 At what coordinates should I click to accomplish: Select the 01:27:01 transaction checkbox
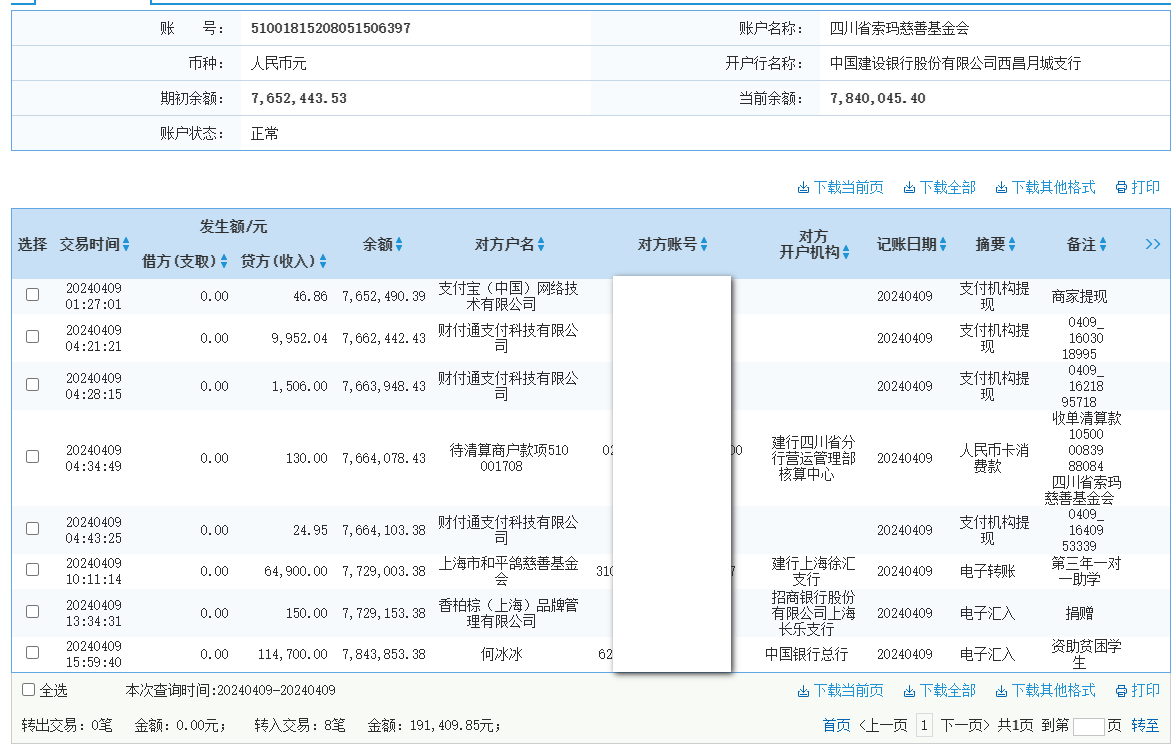point(32,295)
